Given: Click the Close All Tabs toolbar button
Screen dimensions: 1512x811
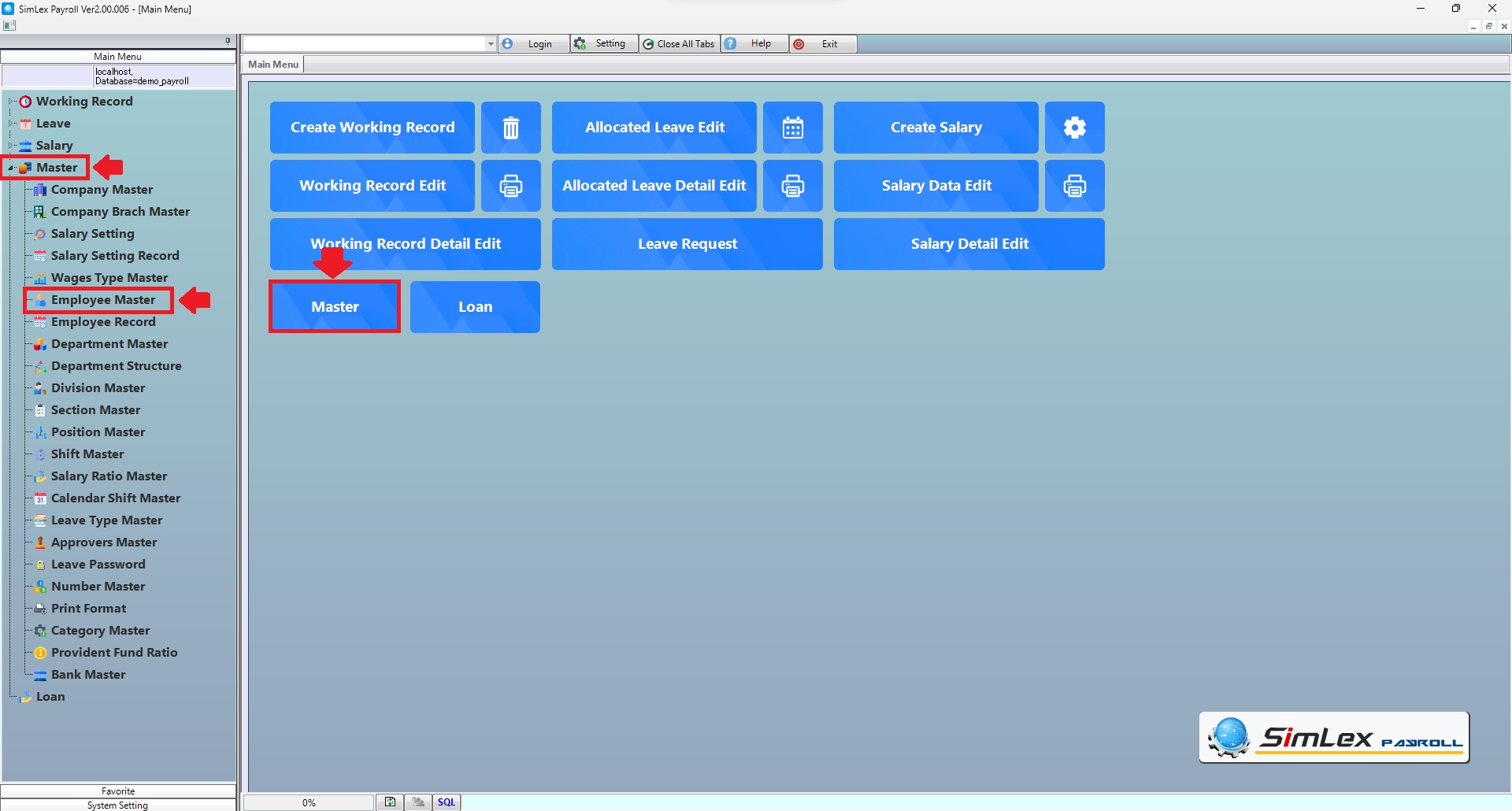Looking at the screenshot, I should click(x=679, y=44).
